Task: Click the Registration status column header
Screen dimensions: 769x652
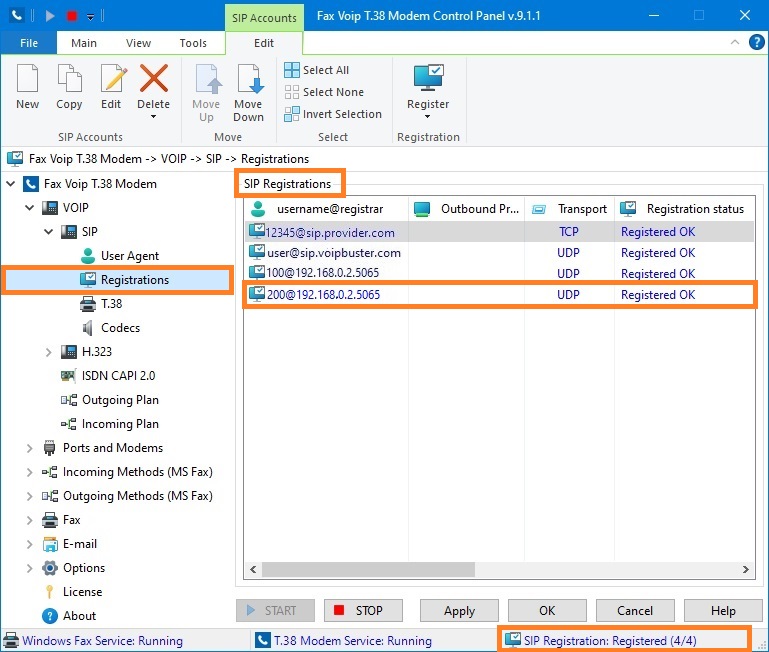Action: click(x=684, y=209)
